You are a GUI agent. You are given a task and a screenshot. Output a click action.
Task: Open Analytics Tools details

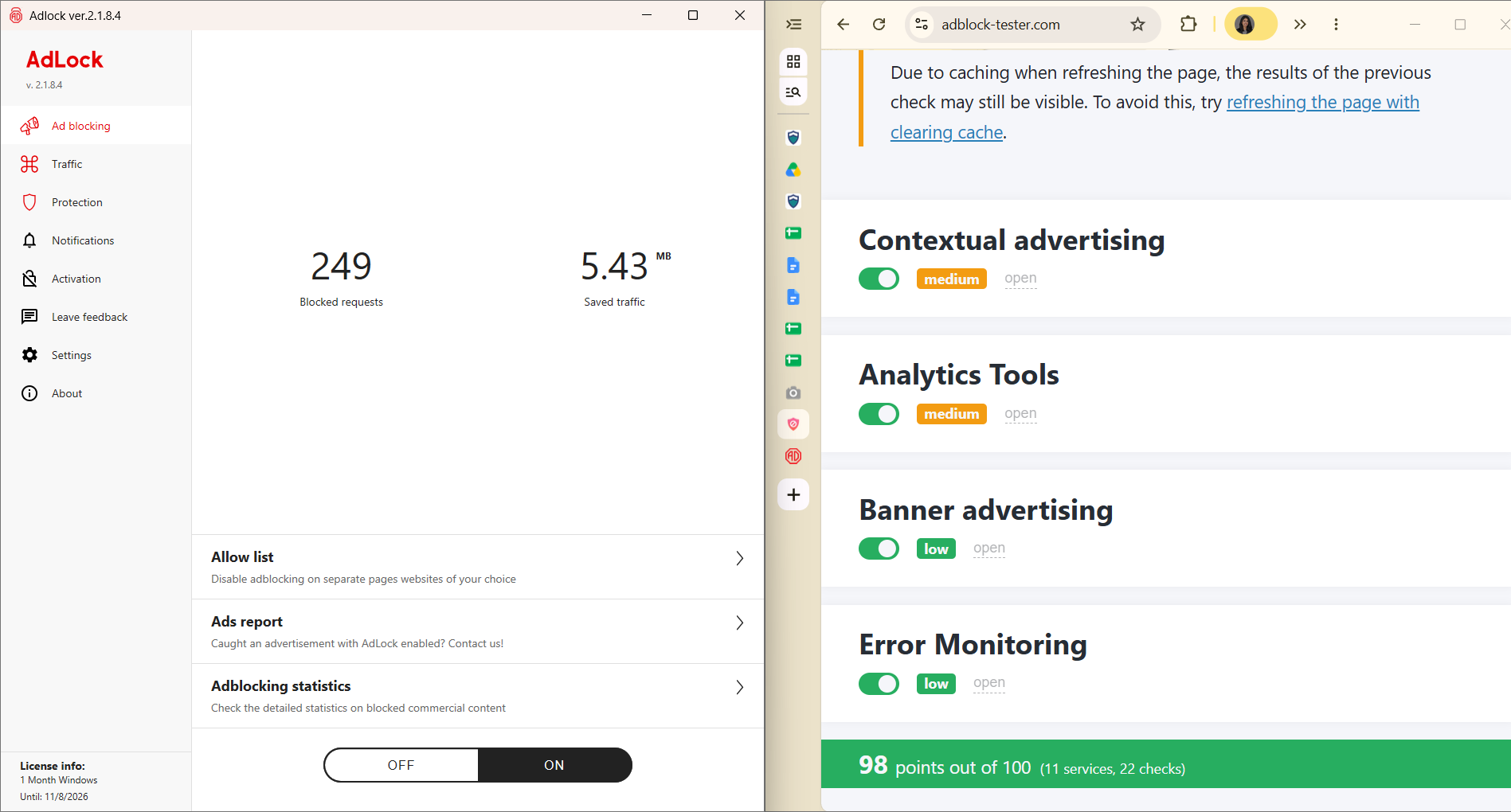[1020, 414]
